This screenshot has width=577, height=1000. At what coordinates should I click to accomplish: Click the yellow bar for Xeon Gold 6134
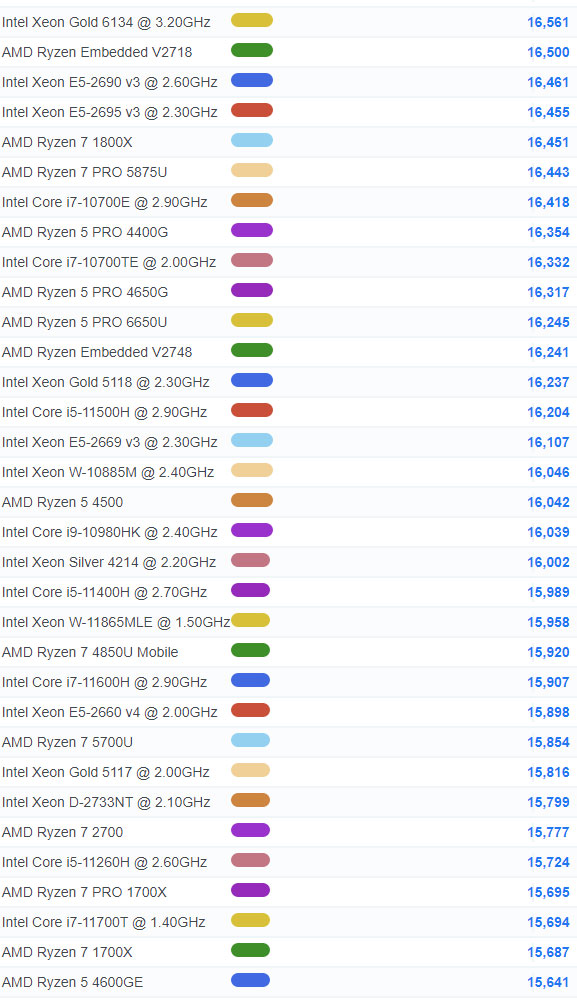click(252, 20)
